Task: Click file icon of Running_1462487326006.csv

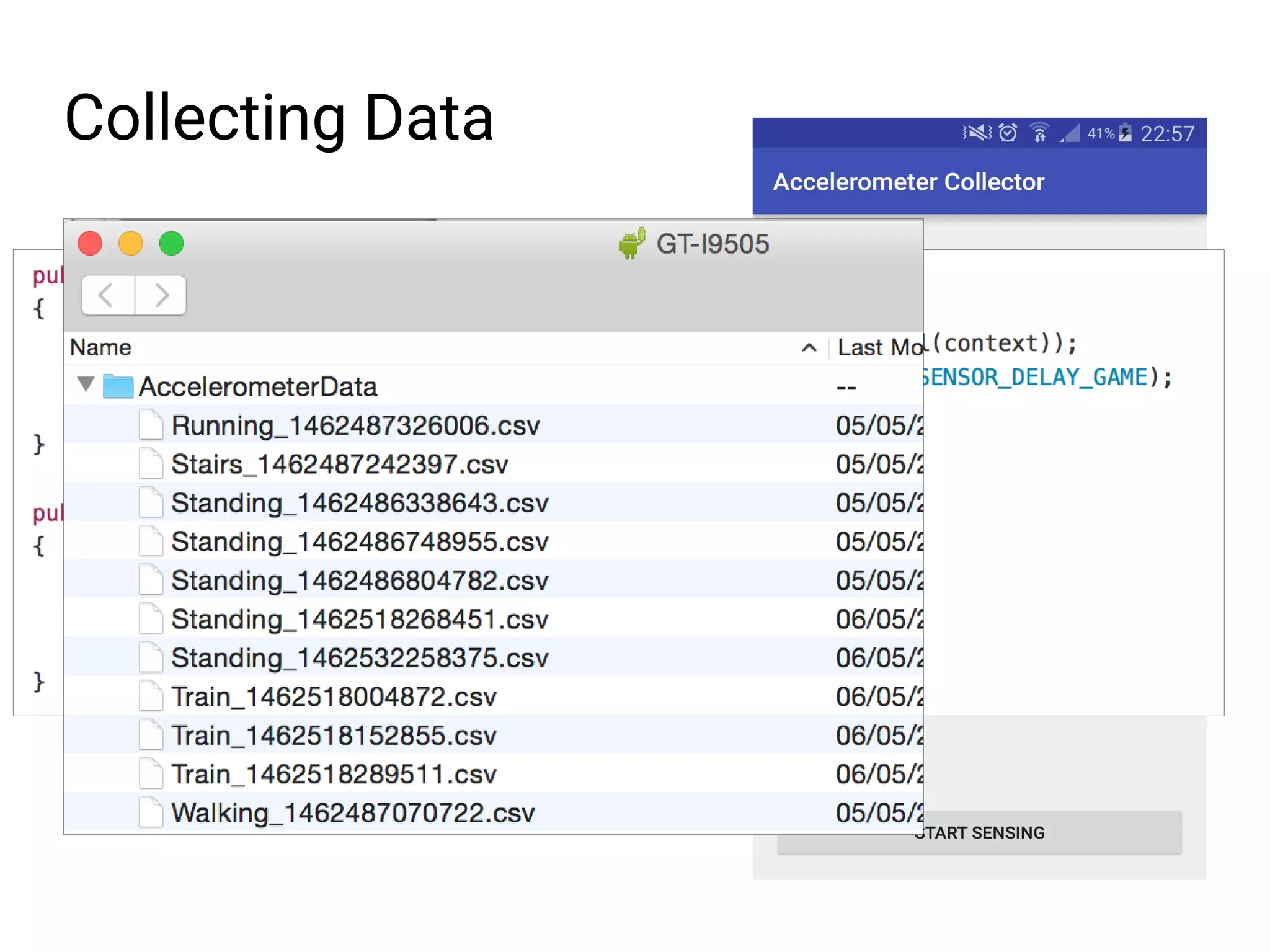Action: (151, 425)
